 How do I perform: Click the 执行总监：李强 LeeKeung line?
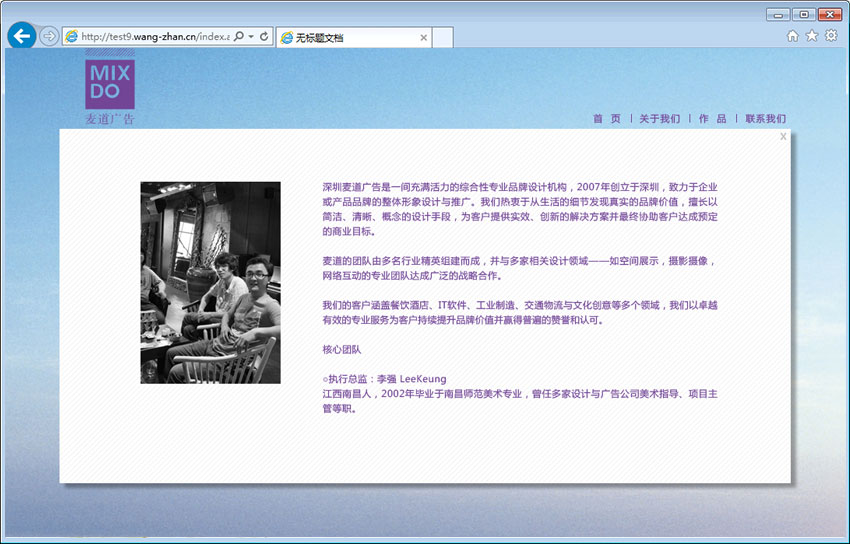384,379
